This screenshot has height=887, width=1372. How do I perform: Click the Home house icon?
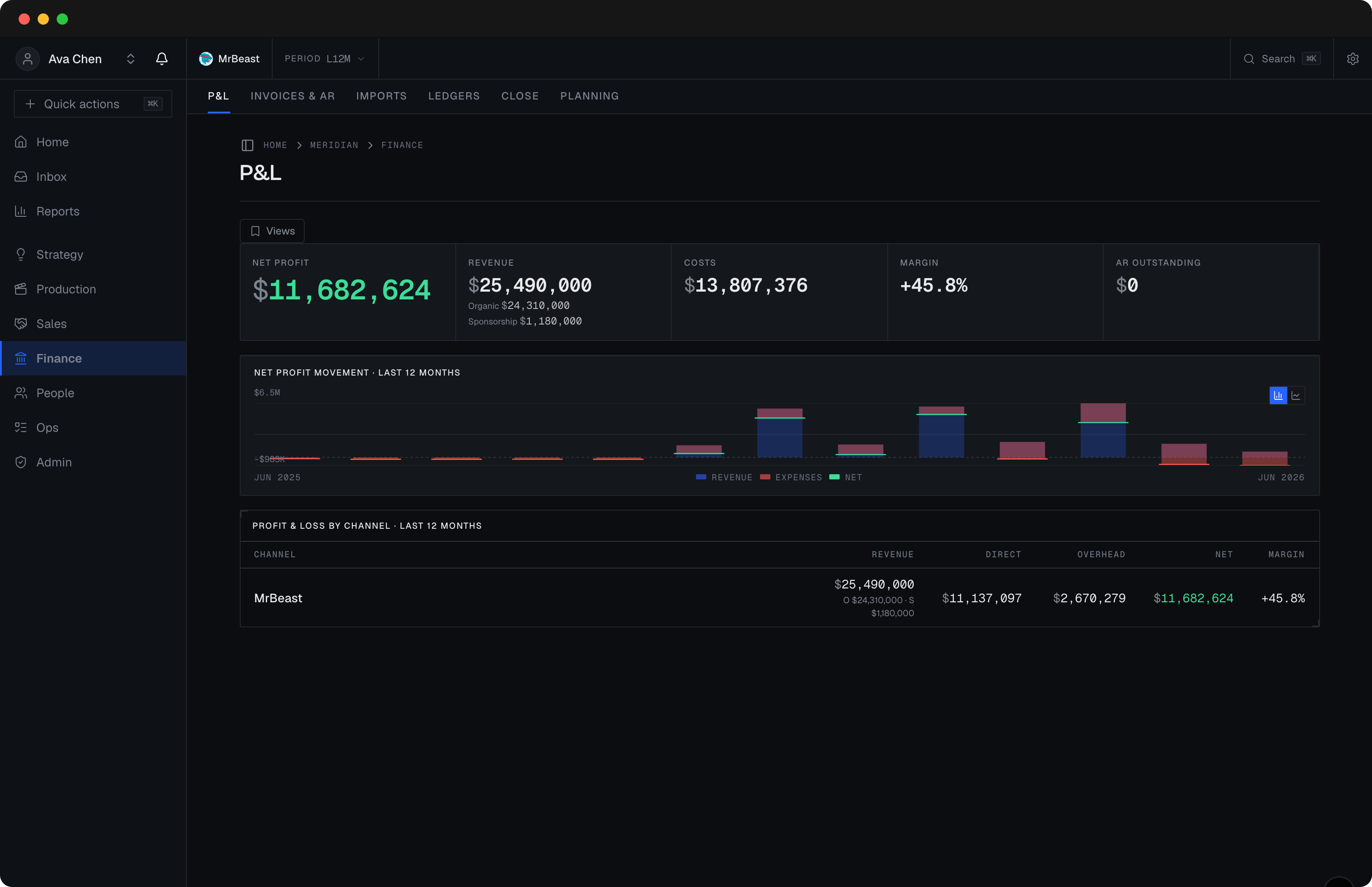21,141
